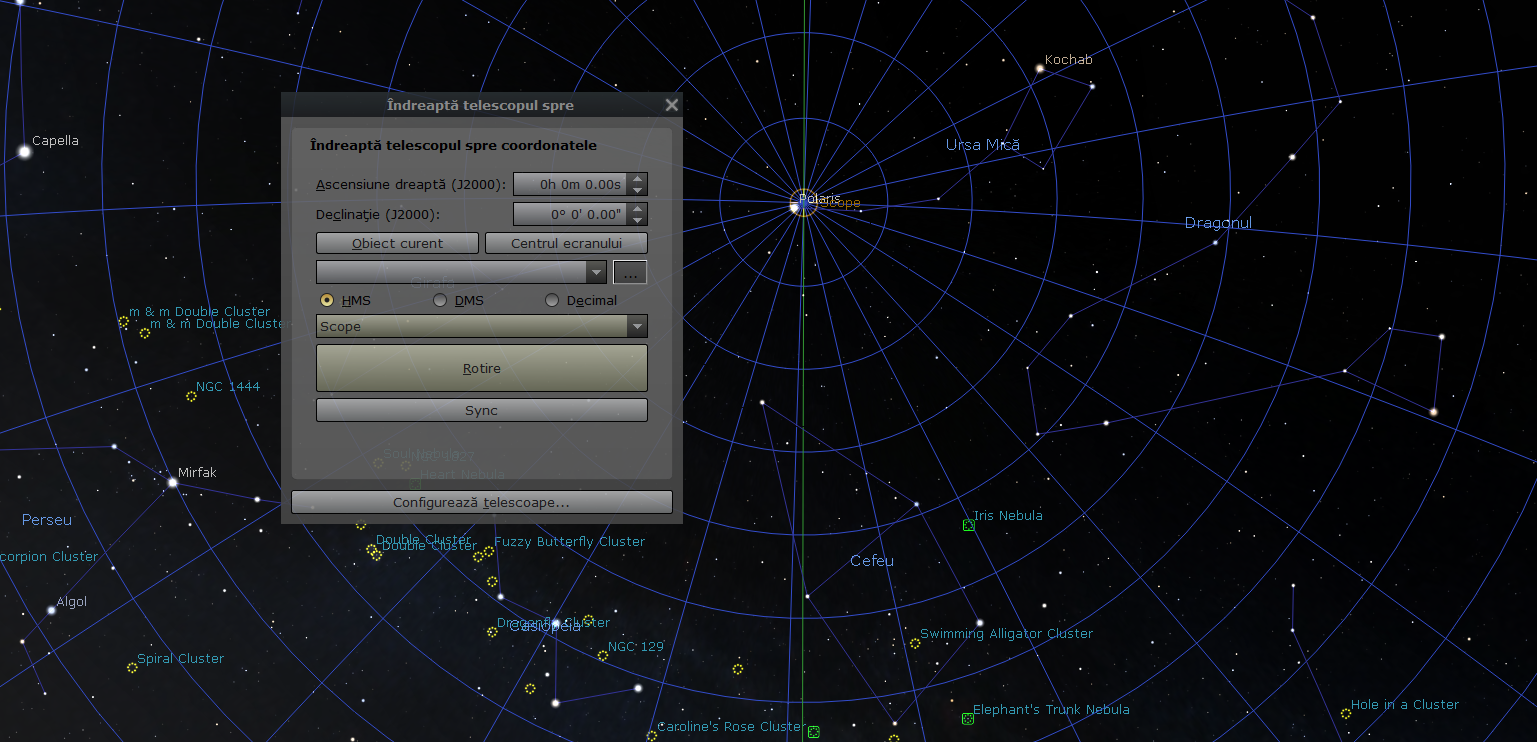The width and height of the screenshot is (1537, 742).
Task: Select the Iris Nebula green marker
Action: [x=968, y=525]
